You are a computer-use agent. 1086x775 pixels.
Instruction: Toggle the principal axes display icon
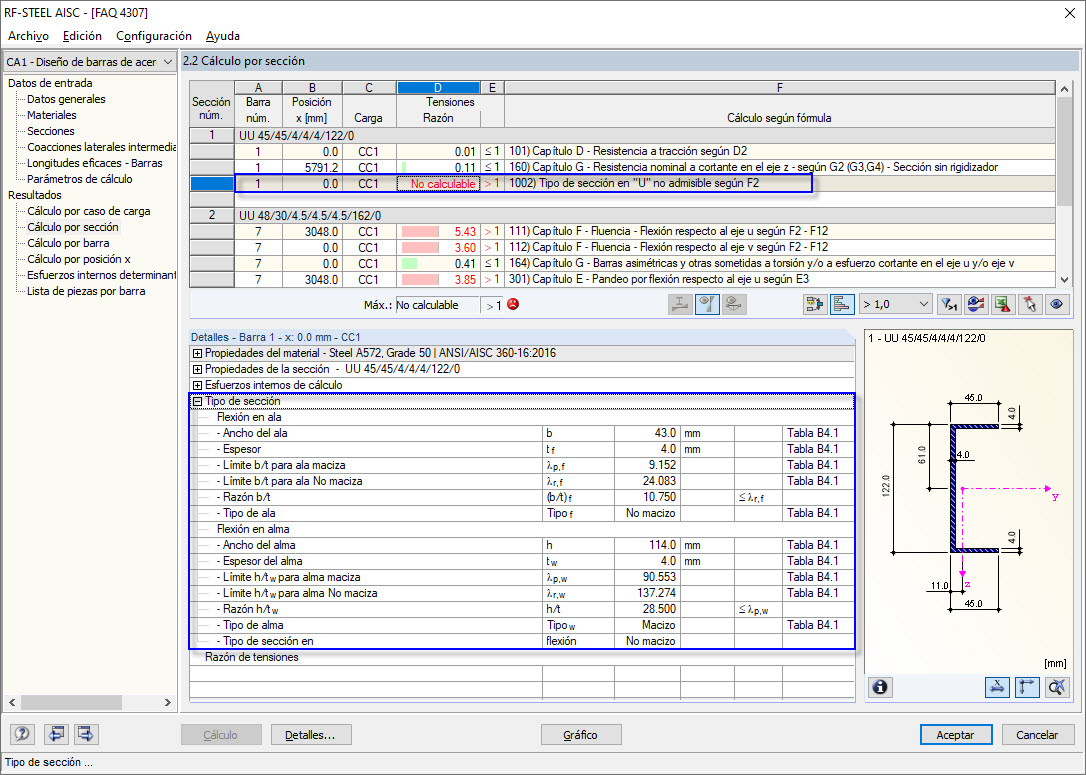[x=1026, y=687]
